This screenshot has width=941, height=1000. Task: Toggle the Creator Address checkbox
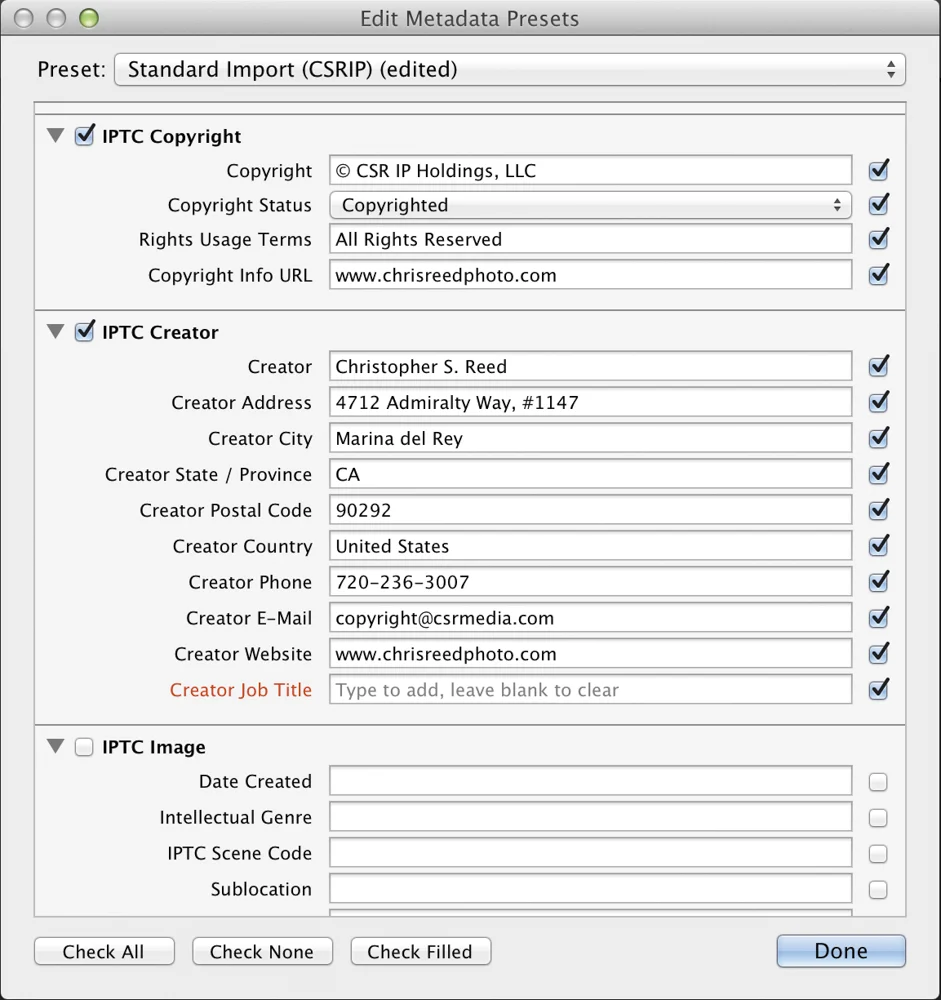tap(878, 402)
